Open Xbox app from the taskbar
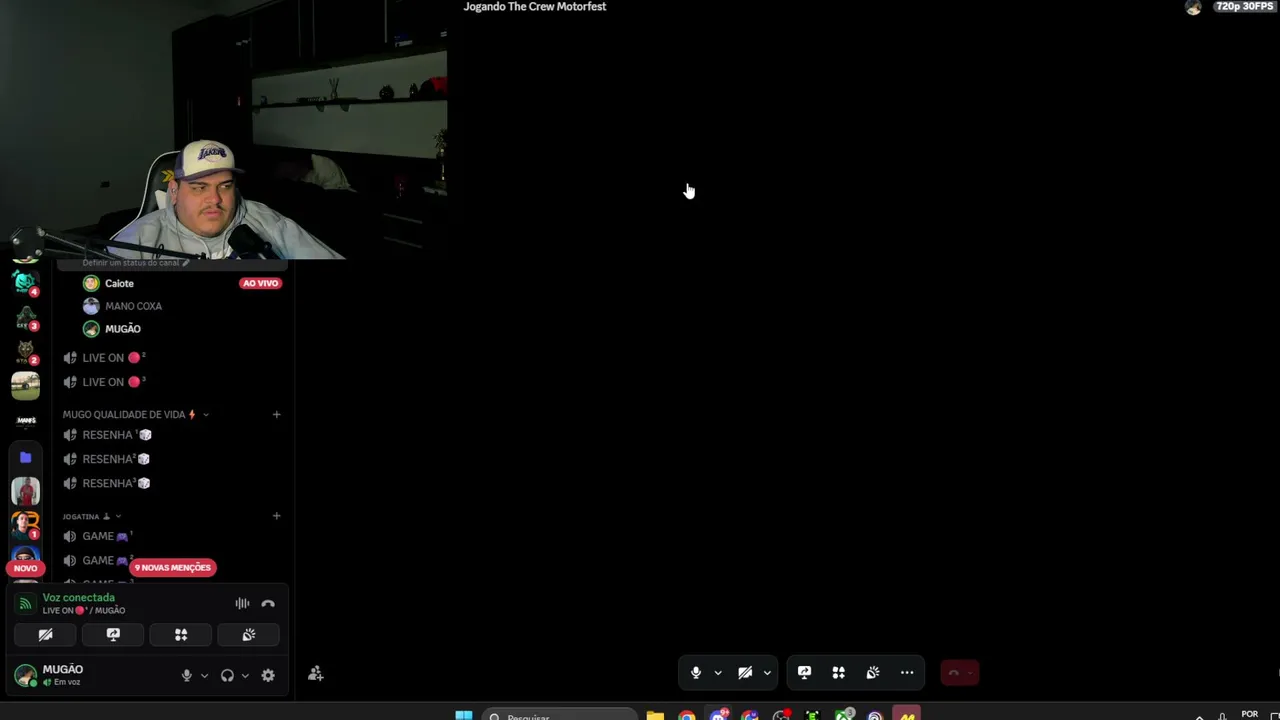1280x720 pixels. [x=844, y=716]
